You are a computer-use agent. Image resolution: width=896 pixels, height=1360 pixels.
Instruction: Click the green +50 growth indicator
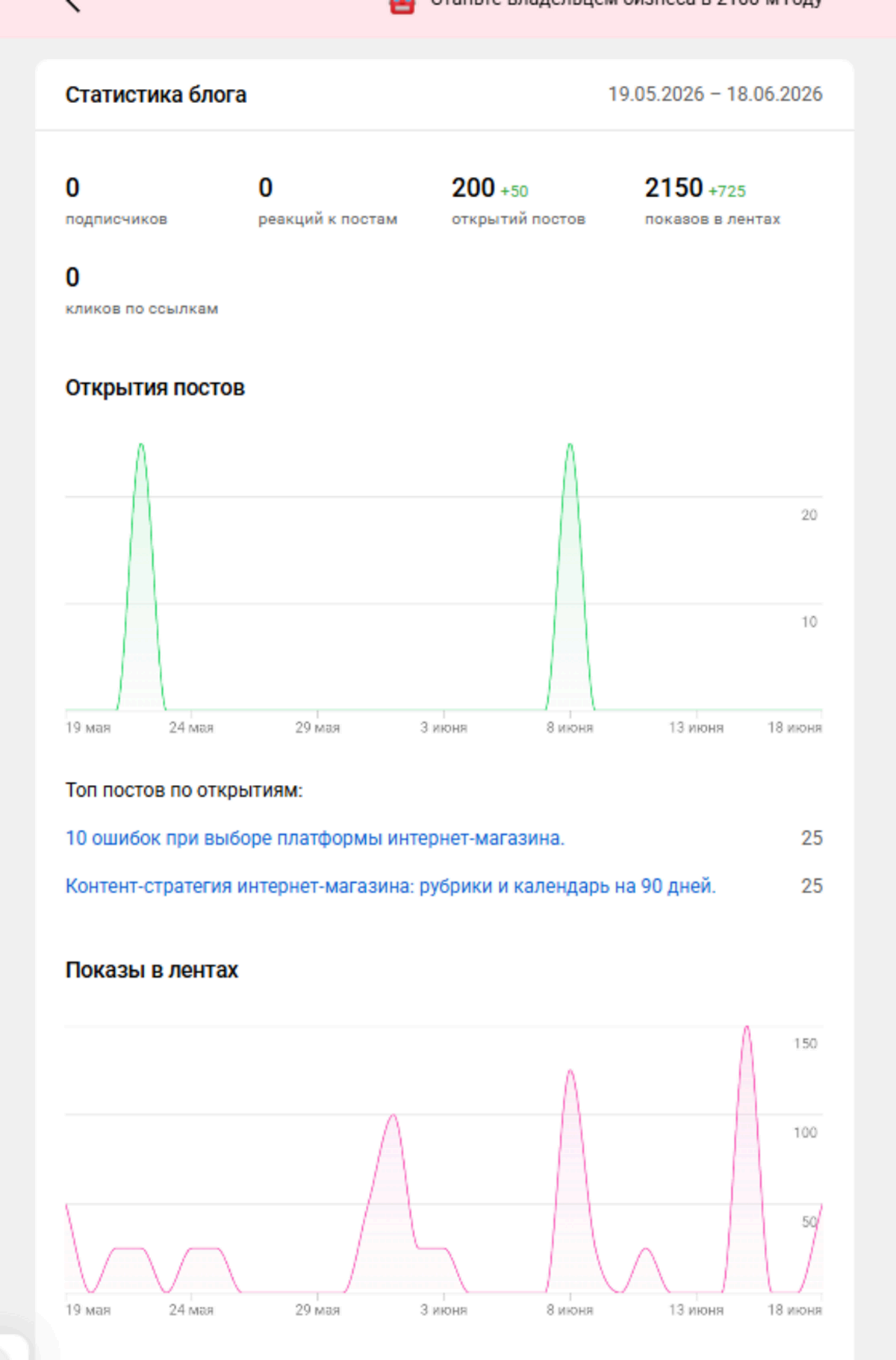[x=514, y=191]
